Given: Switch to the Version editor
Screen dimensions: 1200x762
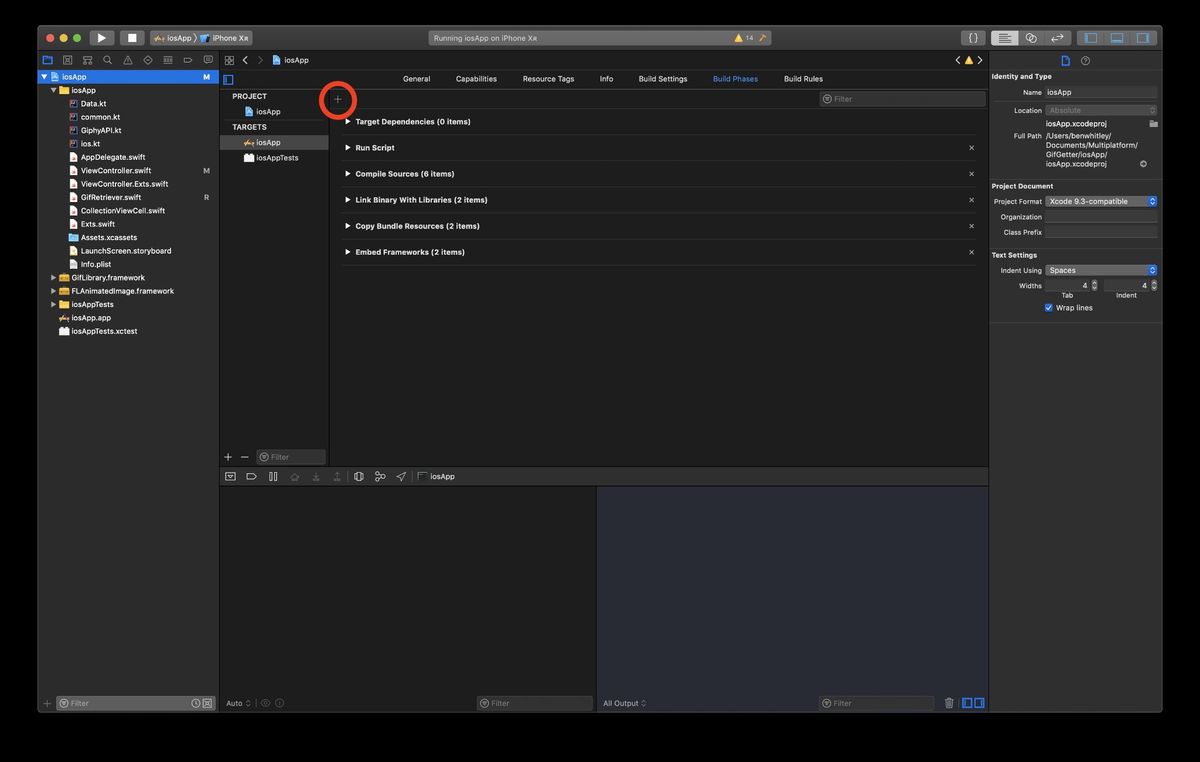Looking at the screenshot, I should [x=1057, y=38].
